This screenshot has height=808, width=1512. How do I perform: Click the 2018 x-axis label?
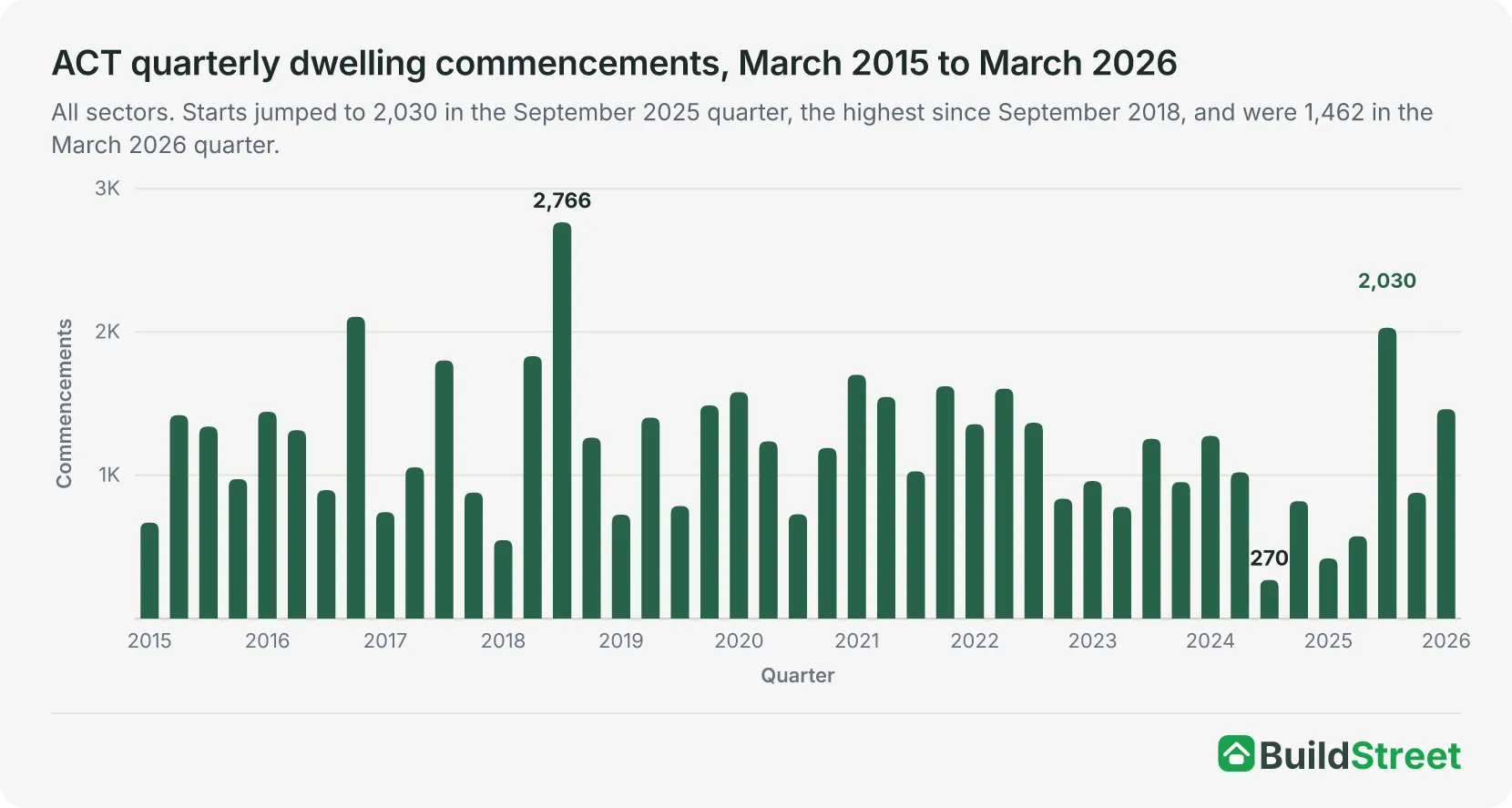tap(503, 640)
